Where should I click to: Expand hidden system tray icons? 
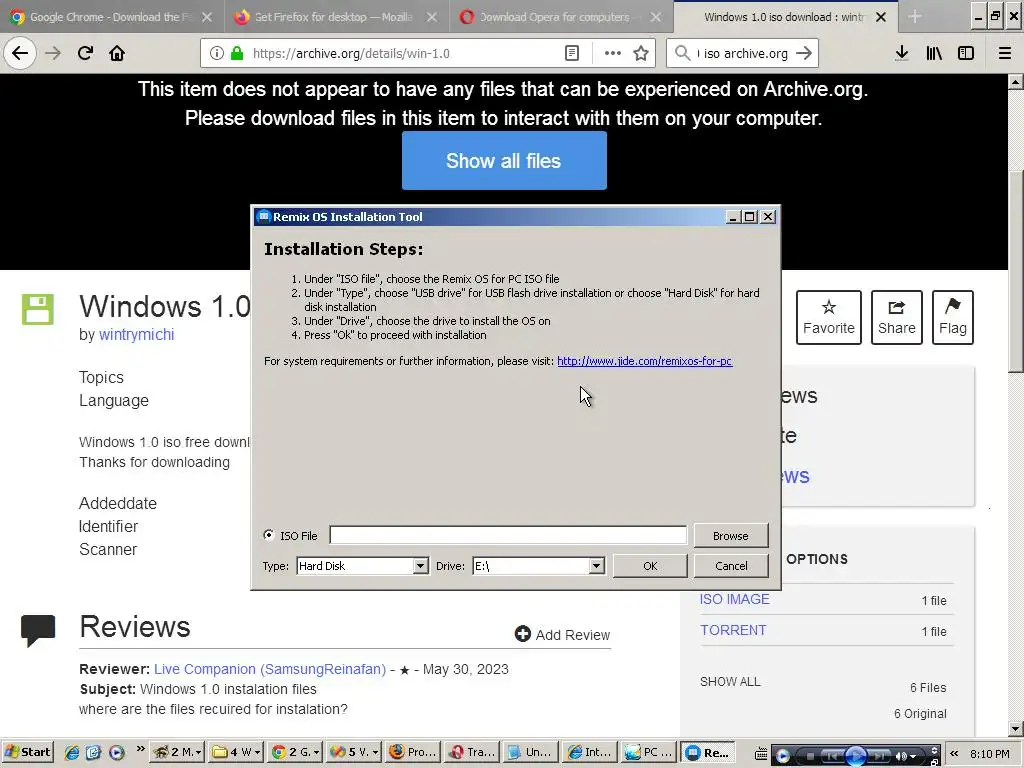pos(953,754)
